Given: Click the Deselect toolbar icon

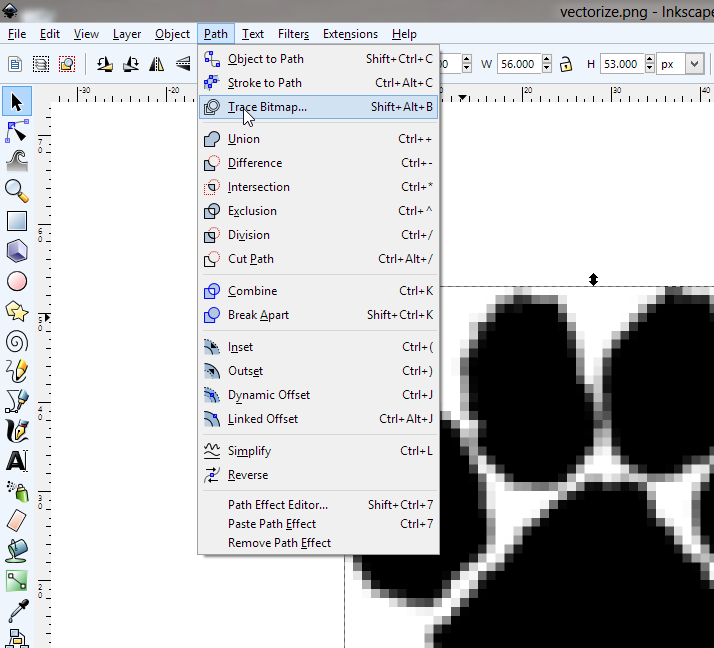Looking at the screenshot, I should [x=67, y=64].
